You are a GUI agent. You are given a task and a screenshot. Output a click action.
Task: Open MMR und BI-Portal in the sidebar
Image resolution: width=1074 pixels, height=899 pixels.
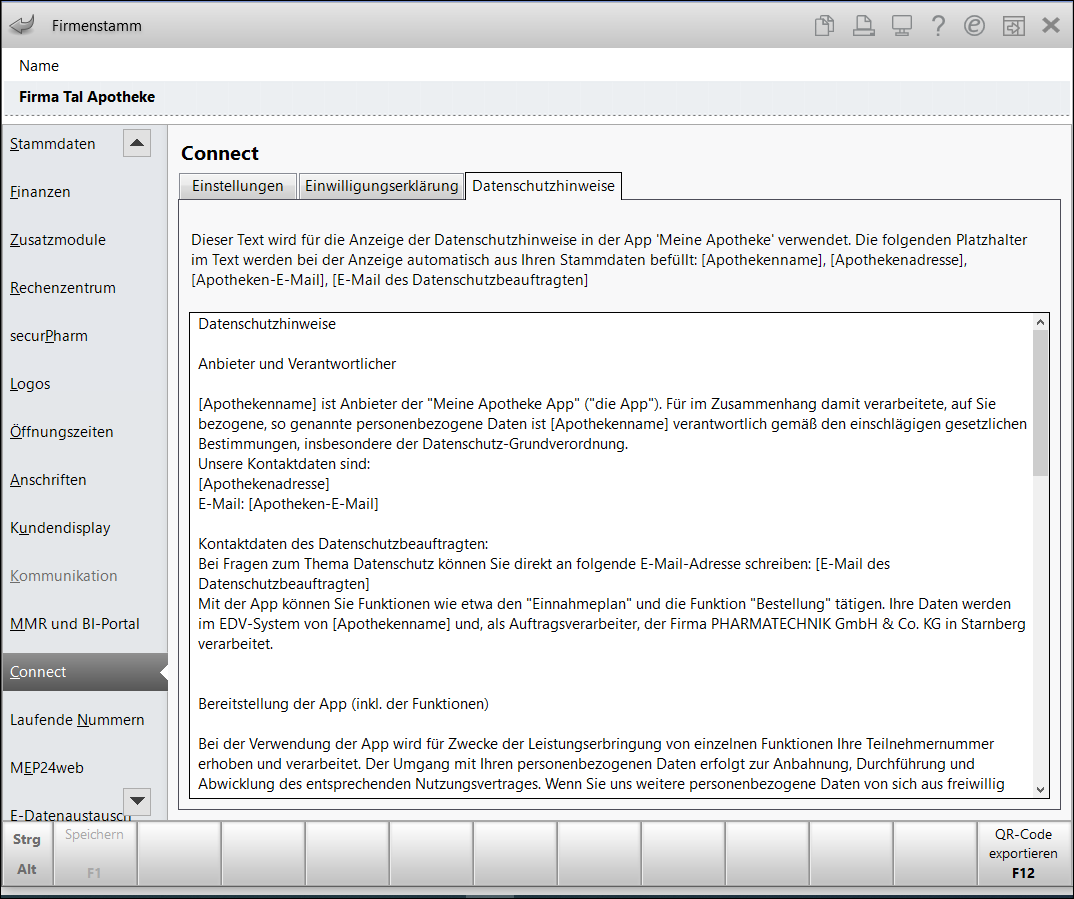coord(75,623)
